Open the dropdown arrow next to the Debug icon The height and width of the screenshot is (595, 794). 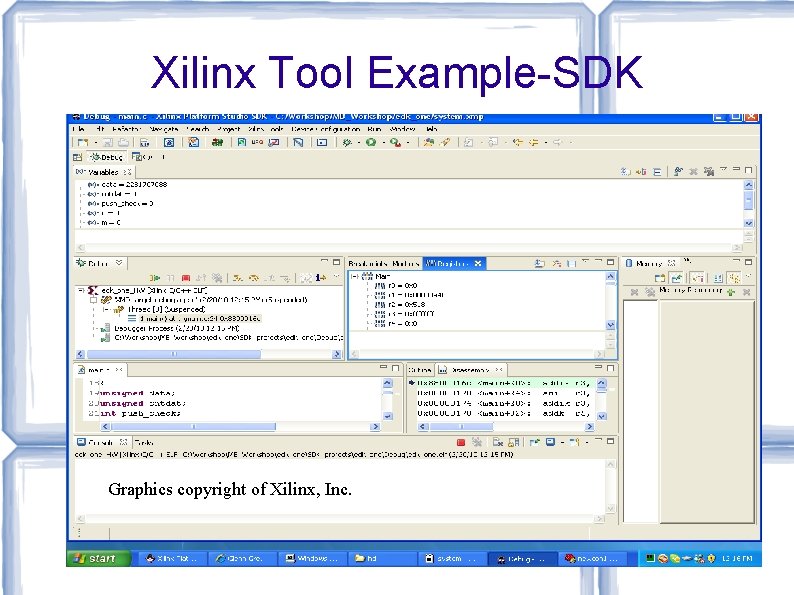(359, 143)
